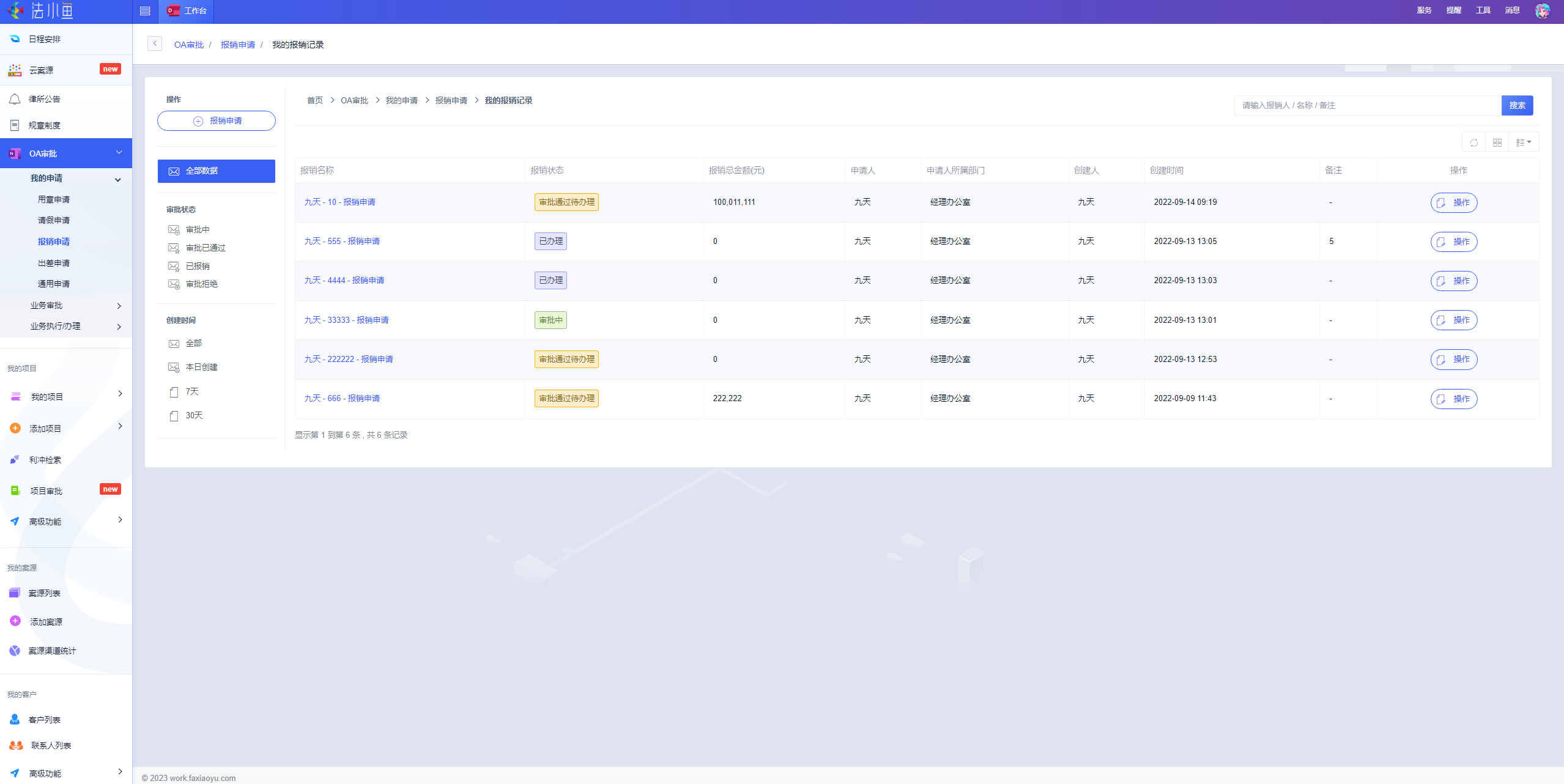Viewport: 1564px width, 784px height.
Task: Click the back arrow beside OA审批 breadcrumb
Action: pos(155,43)
